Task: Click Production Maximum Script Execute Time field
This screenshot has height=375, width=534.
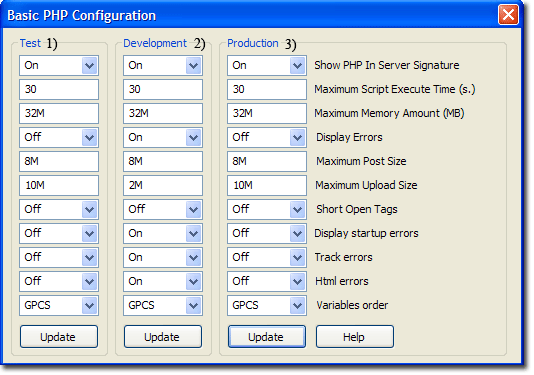Action: pyautogui.click(x=267, y=89)
